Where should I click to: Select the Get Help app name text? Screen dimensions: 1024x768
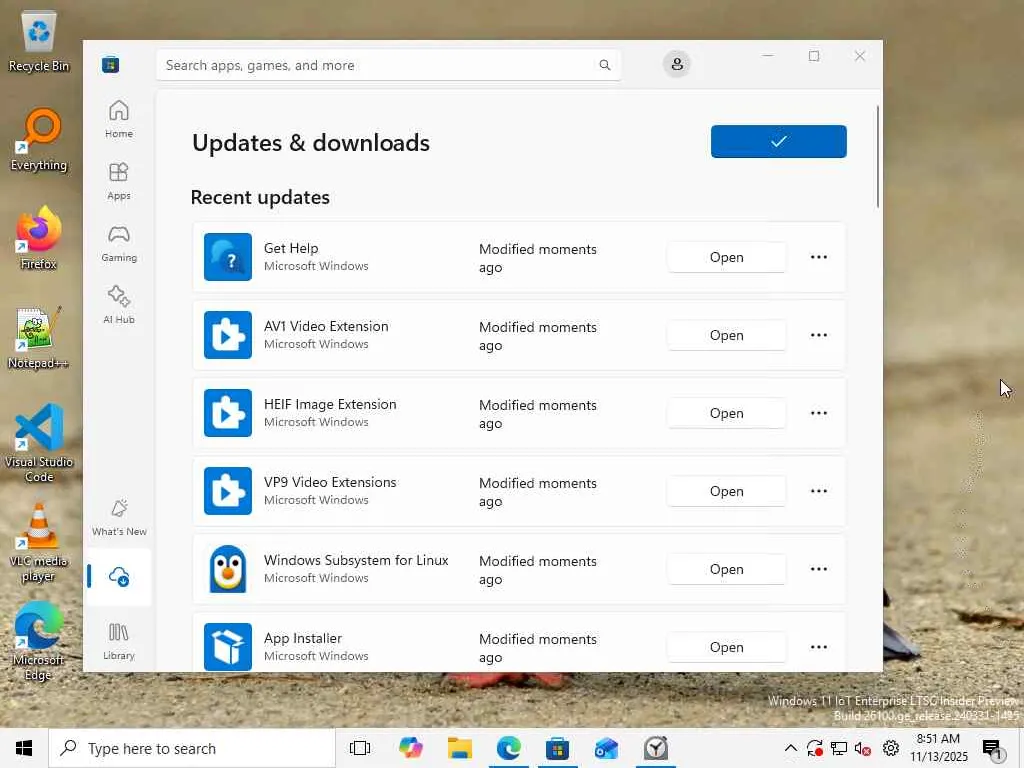(x=291, y=248)
